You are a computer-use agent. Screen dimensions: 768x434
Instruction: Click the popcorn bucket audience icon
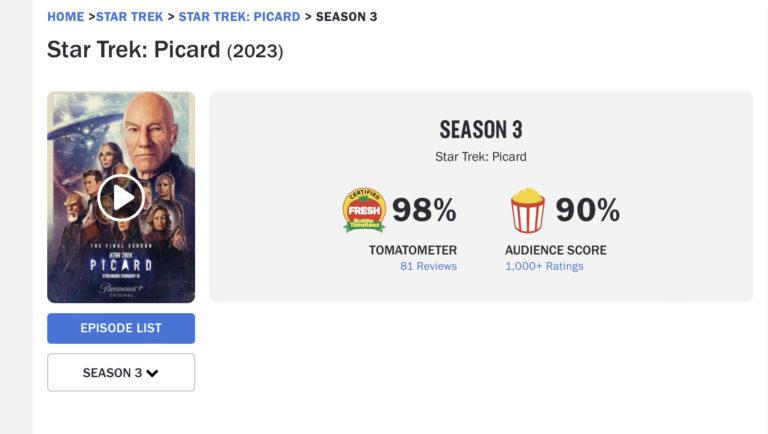coord(528,210)
